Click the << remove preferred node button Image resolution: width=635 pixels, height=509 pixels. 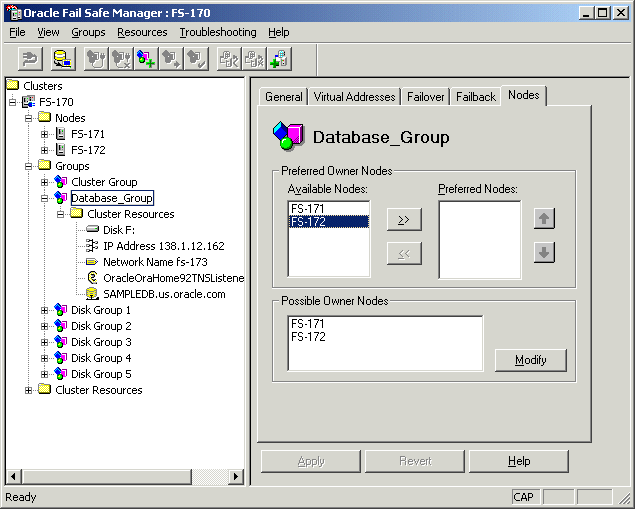pos(404,253)
